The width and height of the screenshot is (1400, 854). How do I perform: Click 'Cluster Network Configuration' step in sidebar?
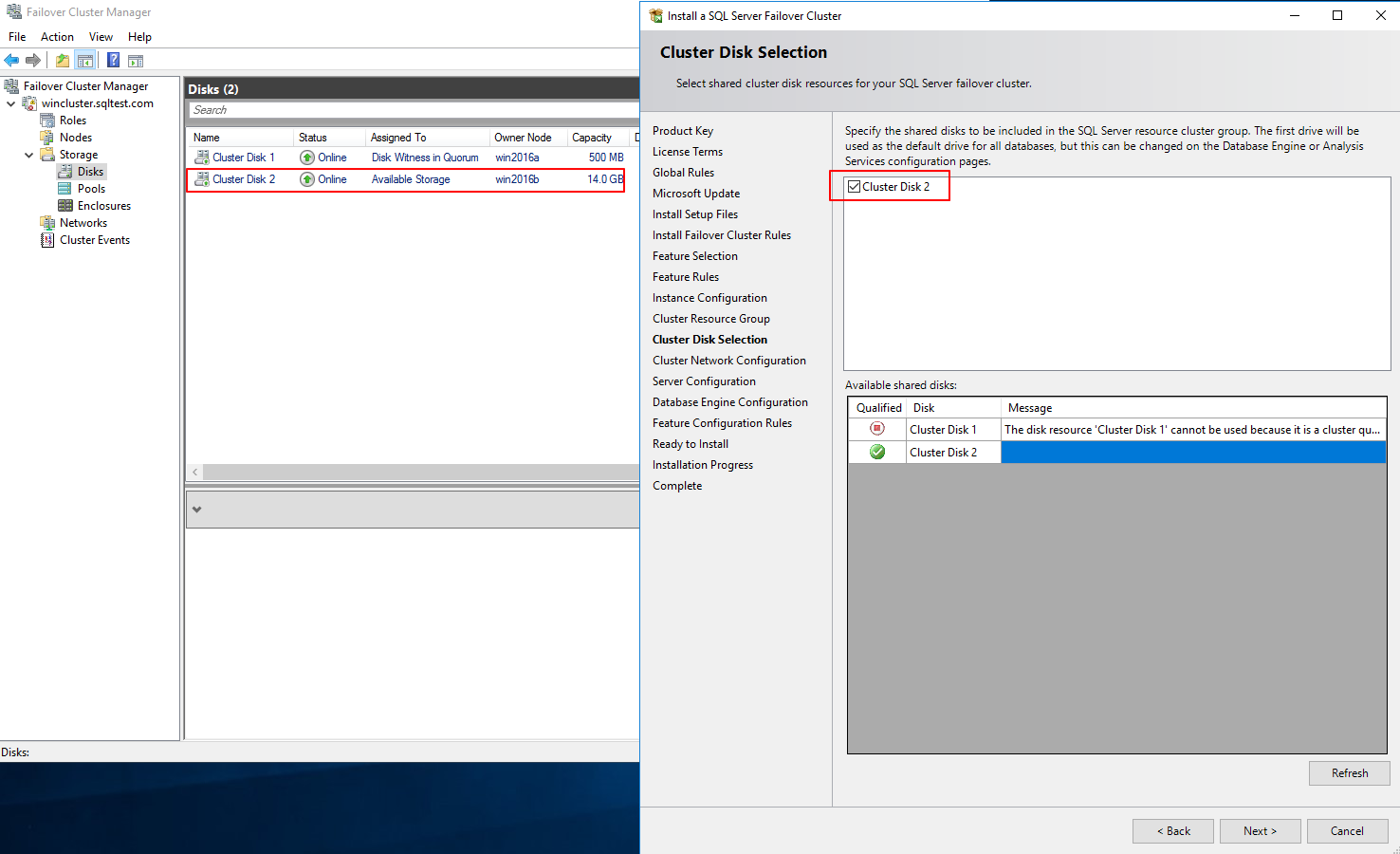tap(729, 361)
